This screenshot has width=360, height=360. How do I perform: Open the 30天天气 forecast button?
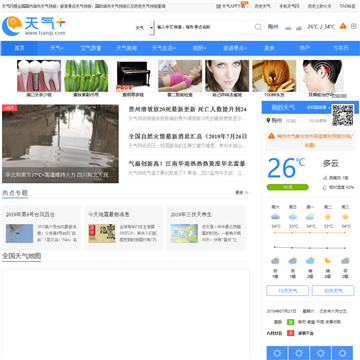click(333, 291)
